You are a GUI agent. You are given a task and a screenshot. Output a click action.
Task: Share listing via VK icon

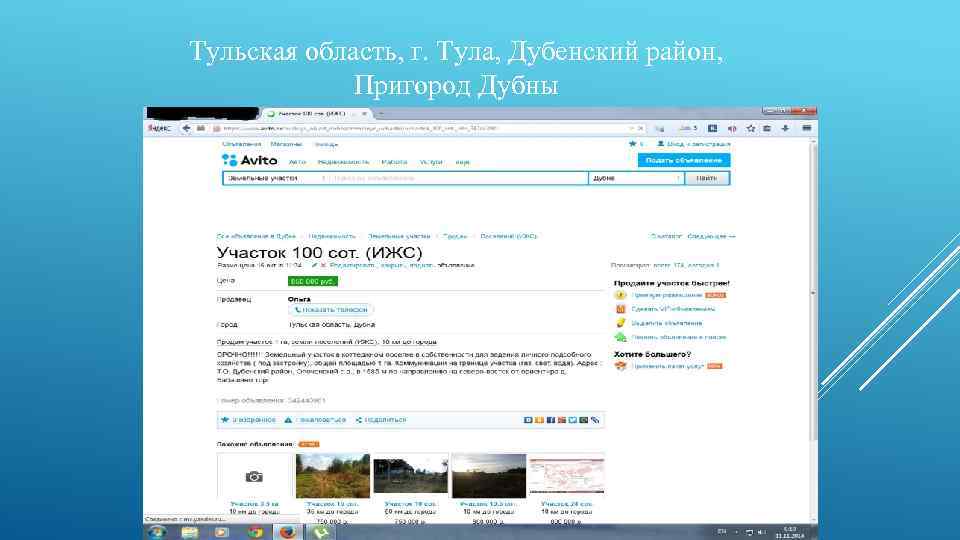[528, 420]
